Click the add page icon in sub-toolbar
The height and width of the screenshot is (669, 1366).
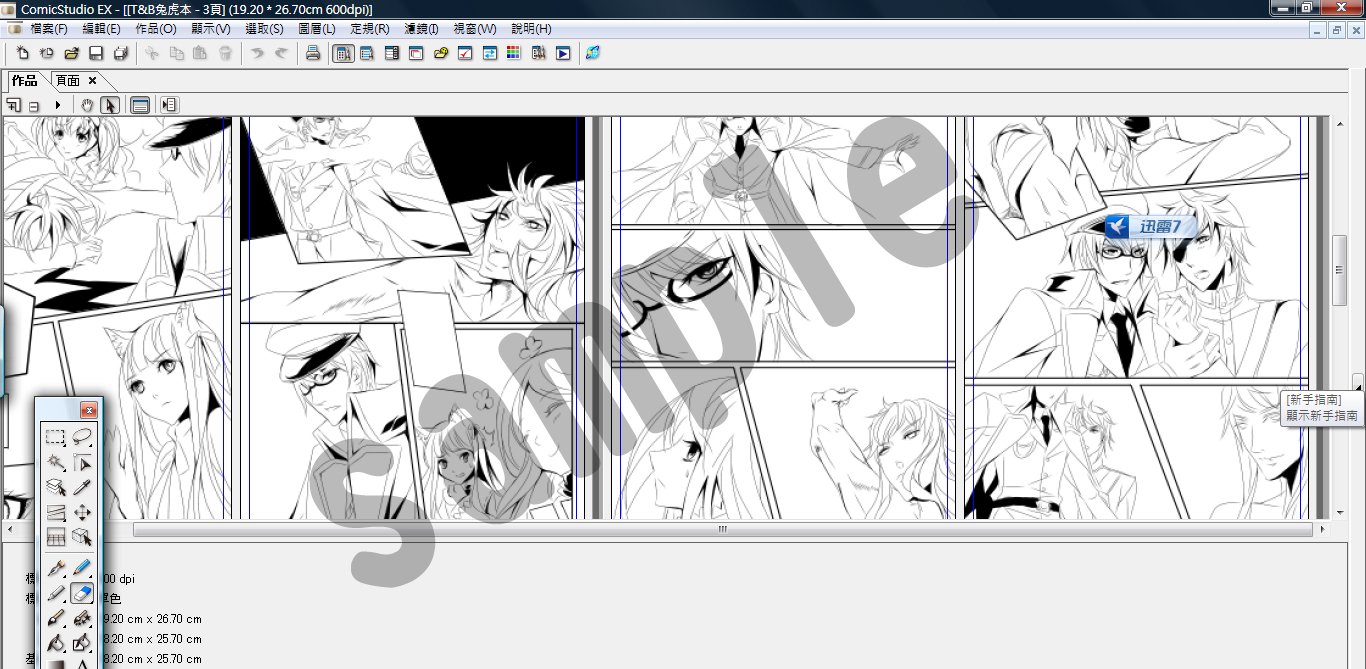14,105
